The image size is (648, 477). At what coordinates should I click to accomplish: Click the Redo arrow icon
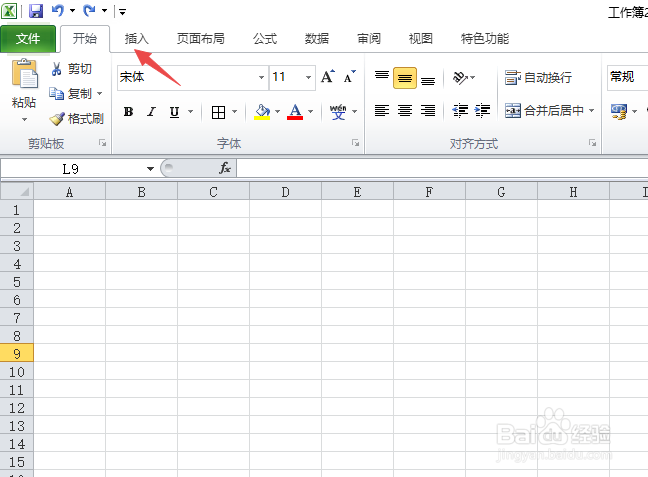click(x=89, y=10)
